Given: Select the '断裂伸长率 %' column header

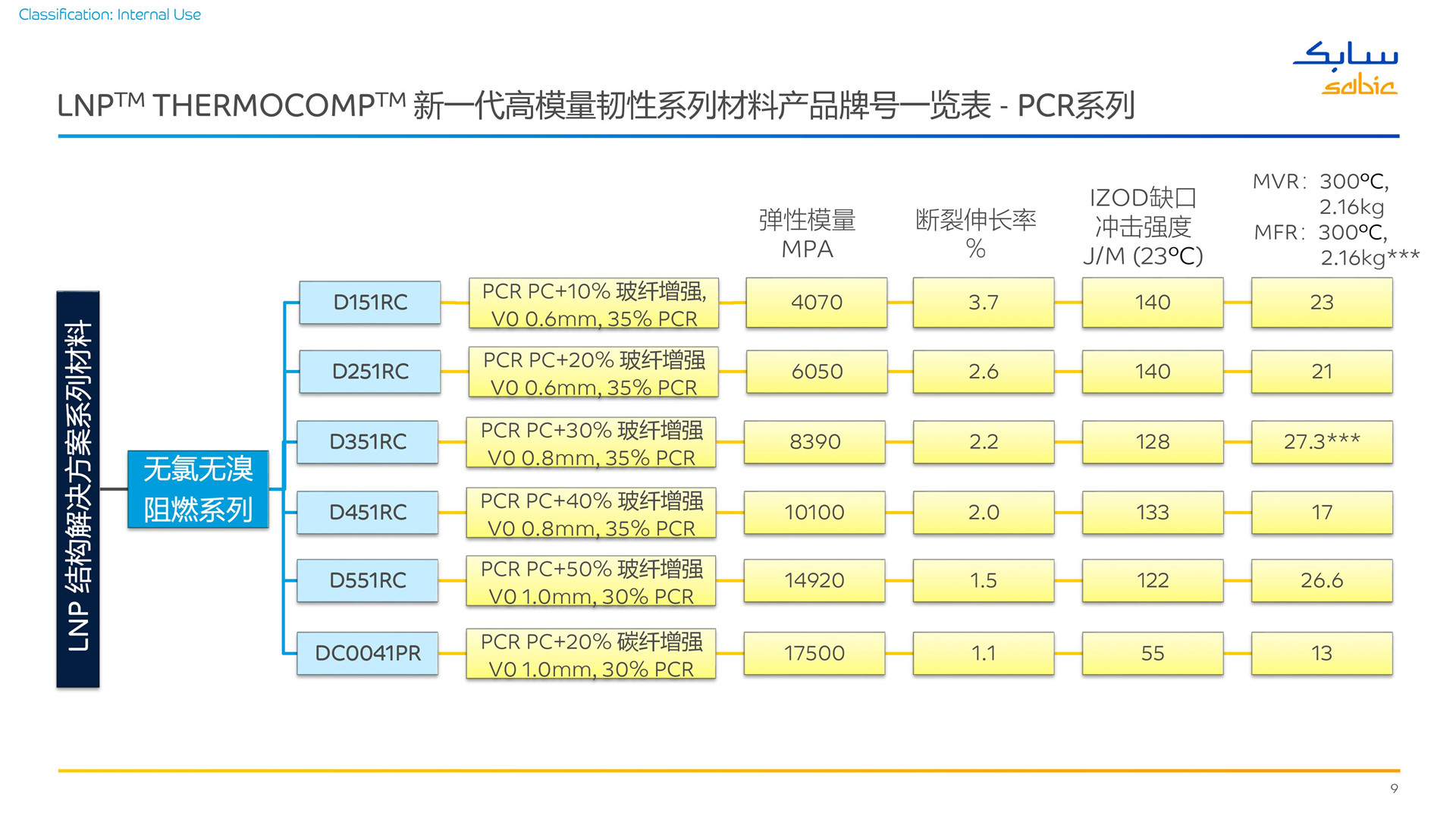Looking at the screenshot, I should [x=976, y=234].
